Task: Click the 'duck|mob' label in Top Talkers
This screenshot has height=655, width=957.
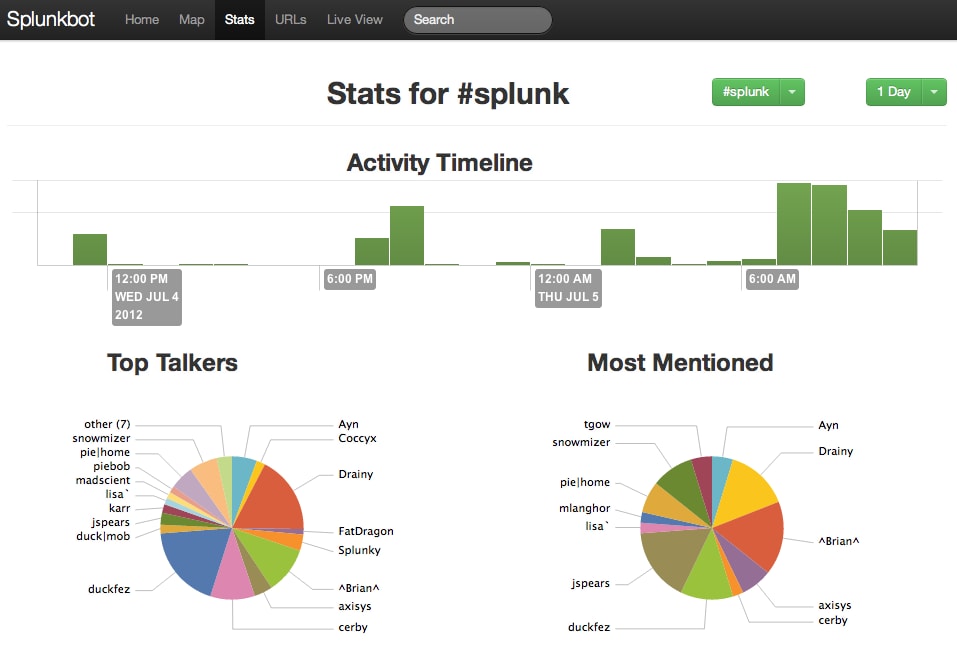Action: point(103,537)
